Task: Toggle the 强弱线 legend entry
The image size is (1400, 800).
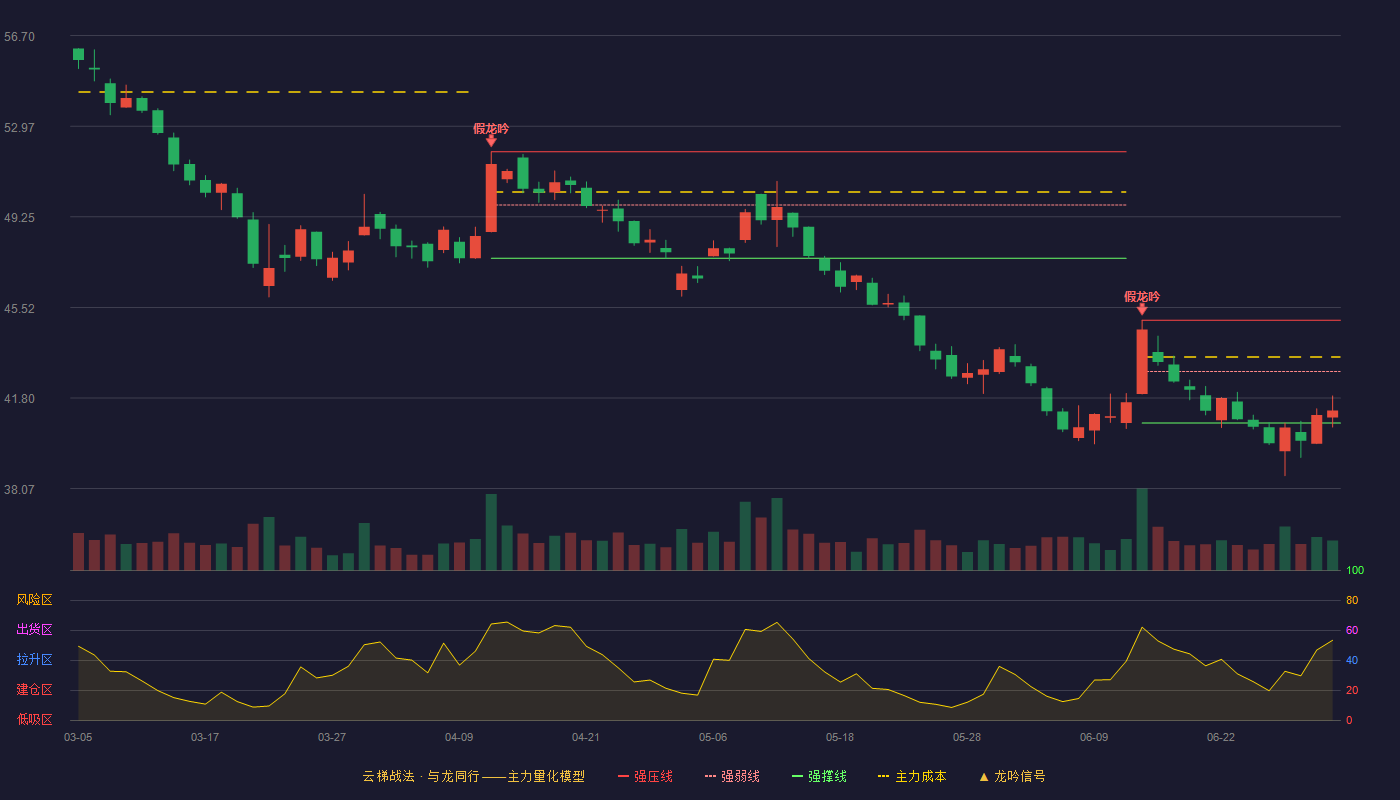Action: click(x=732, y=776)
